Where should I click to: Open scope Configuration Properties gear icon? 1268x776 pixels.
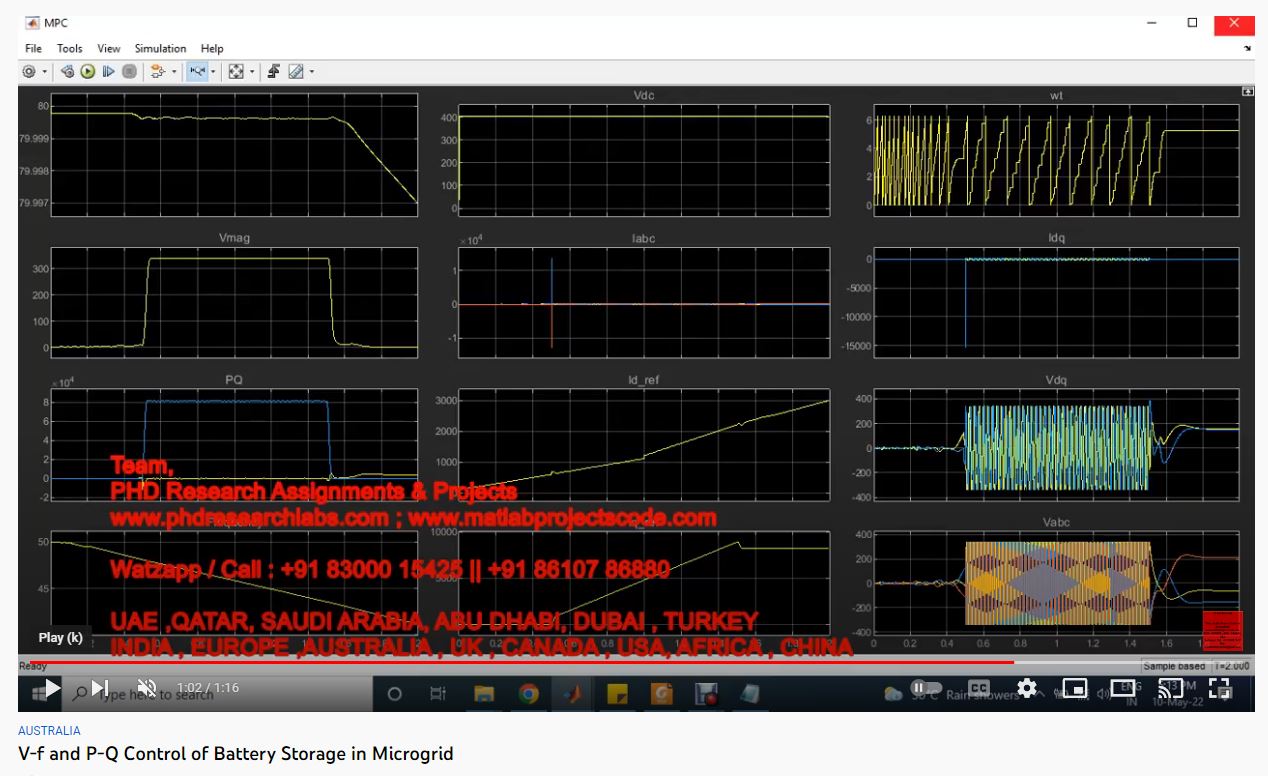click(29, 72)
